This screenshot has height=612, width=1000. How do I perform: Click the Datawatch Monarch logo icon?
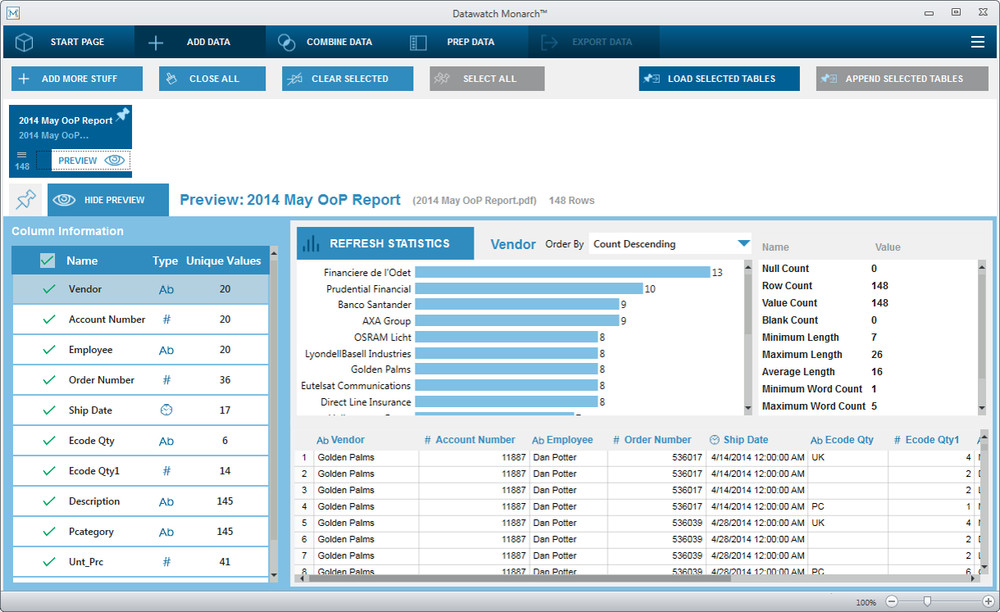click(14, 13)
